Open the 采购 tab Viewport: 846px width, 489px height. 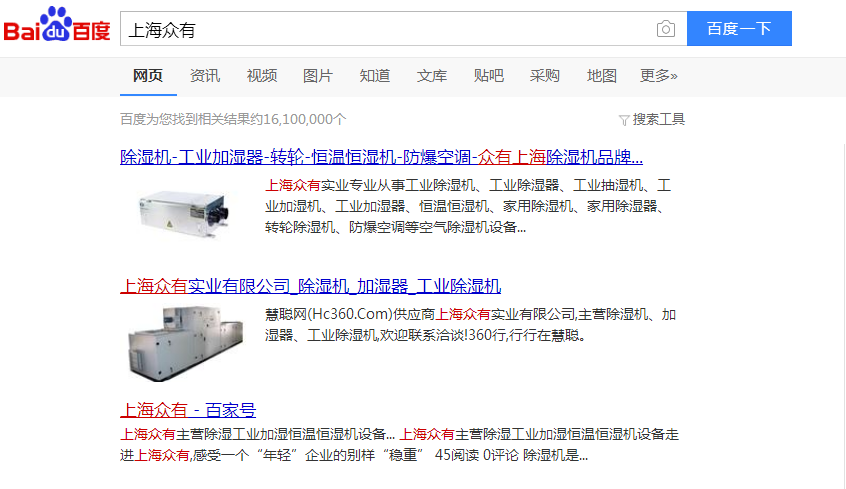click(545, 76)
